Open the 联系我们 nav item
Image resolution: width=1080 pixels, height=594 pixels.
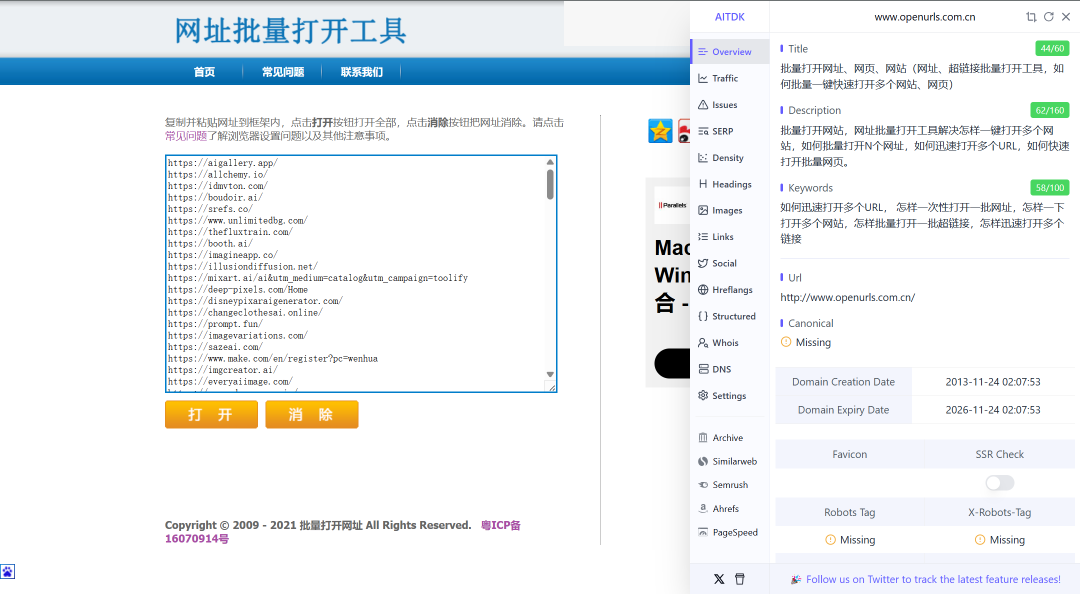[362, 72]
